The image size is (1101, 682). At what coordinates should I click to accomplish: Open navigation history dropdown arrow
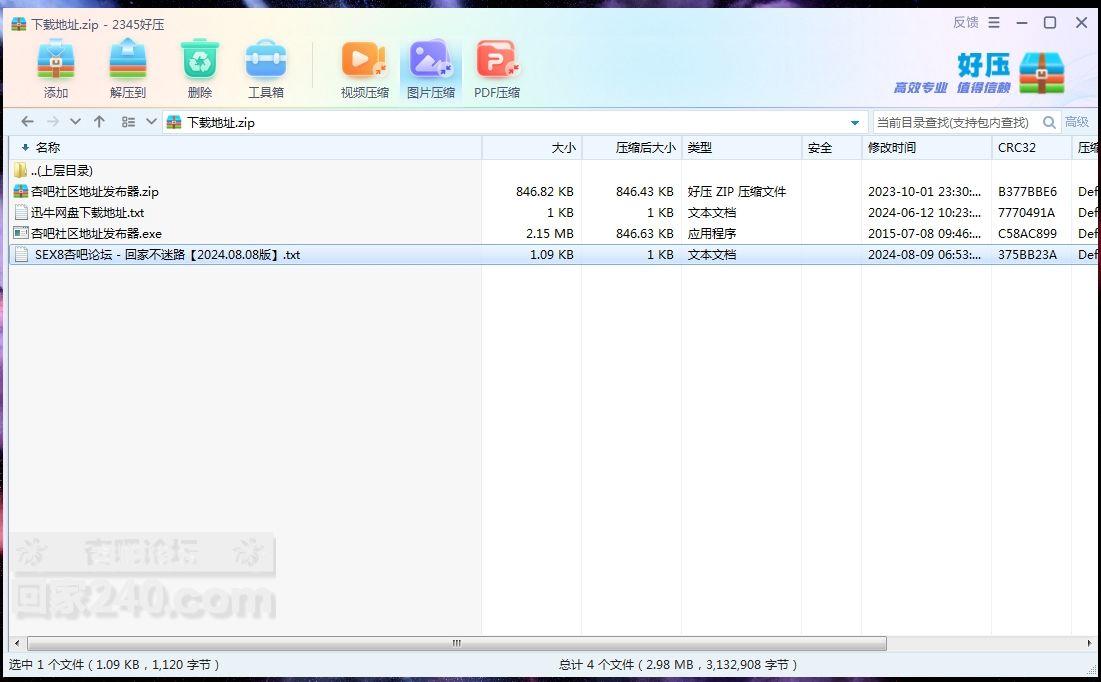click(x=75, y=122)
